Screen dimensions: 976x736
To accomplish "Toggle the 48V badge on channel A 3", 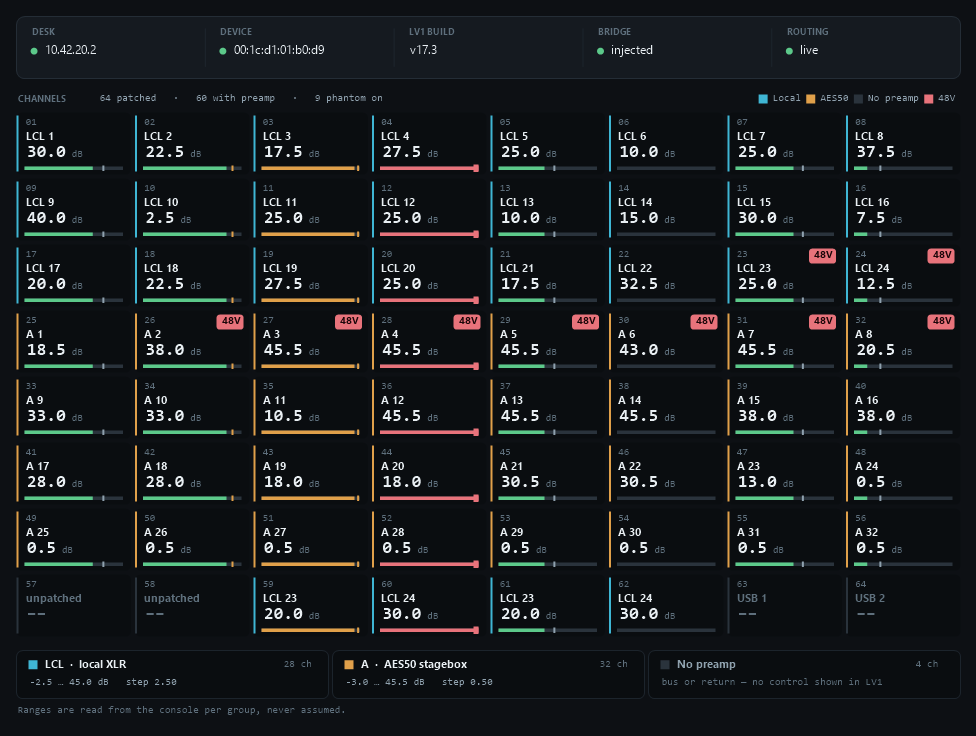I will coord(349,321).
